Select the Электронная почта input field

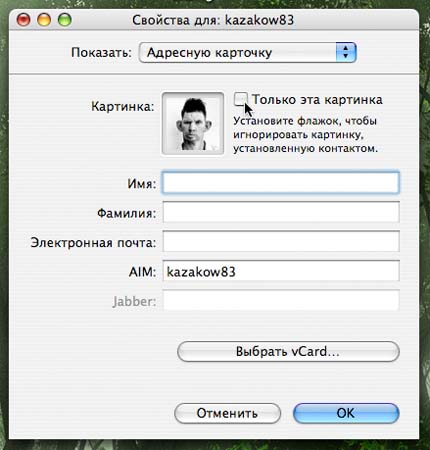281,241
